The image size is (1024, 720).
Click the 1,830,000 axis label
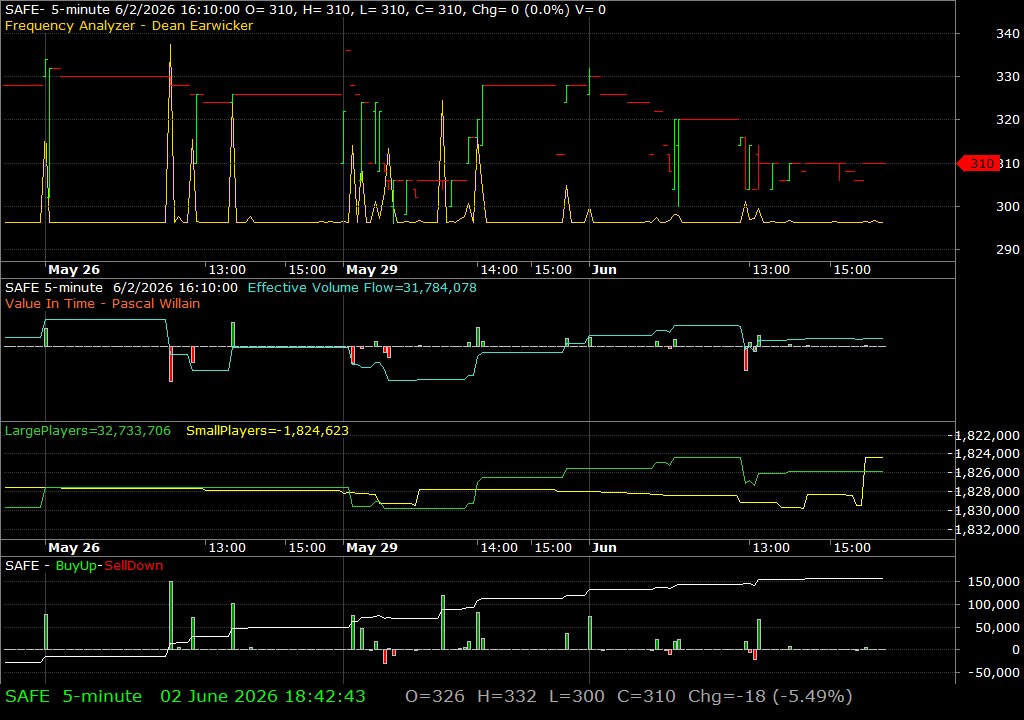(987, 510)
